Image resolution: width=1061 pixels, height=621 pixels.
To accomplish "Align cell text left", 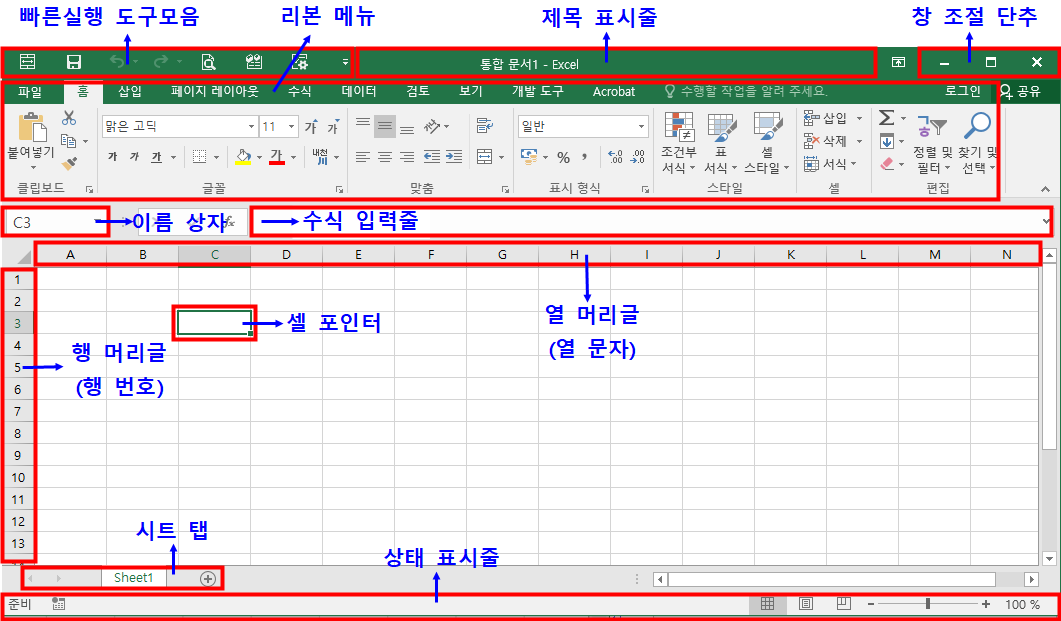I will pyautogui.click(x=363, y=157).
